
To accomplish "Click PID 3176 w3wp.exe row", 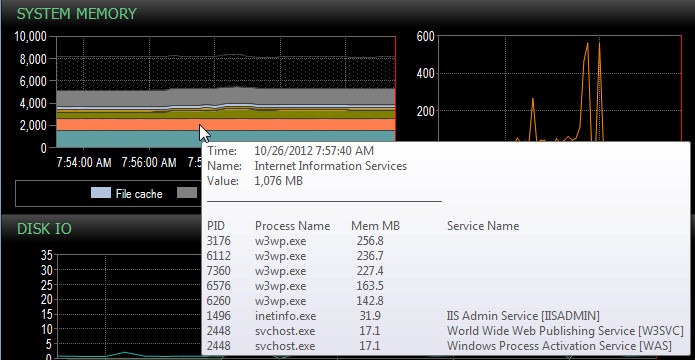I will tap(295, 241).
